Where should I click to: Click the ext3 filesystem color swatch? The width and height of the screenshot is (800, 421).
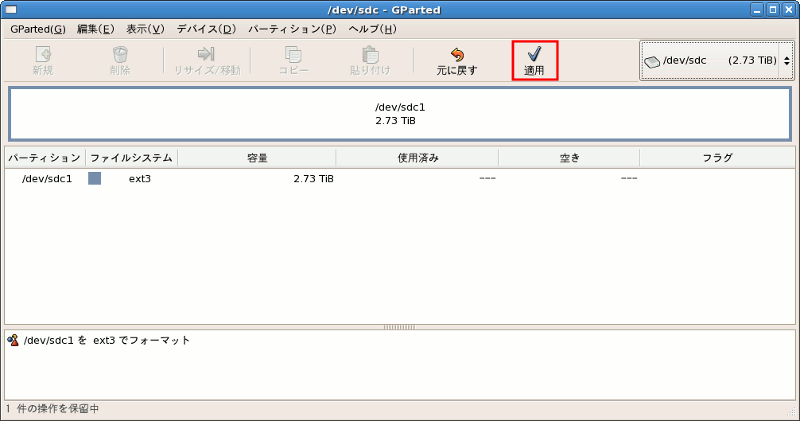click(95, 179)
